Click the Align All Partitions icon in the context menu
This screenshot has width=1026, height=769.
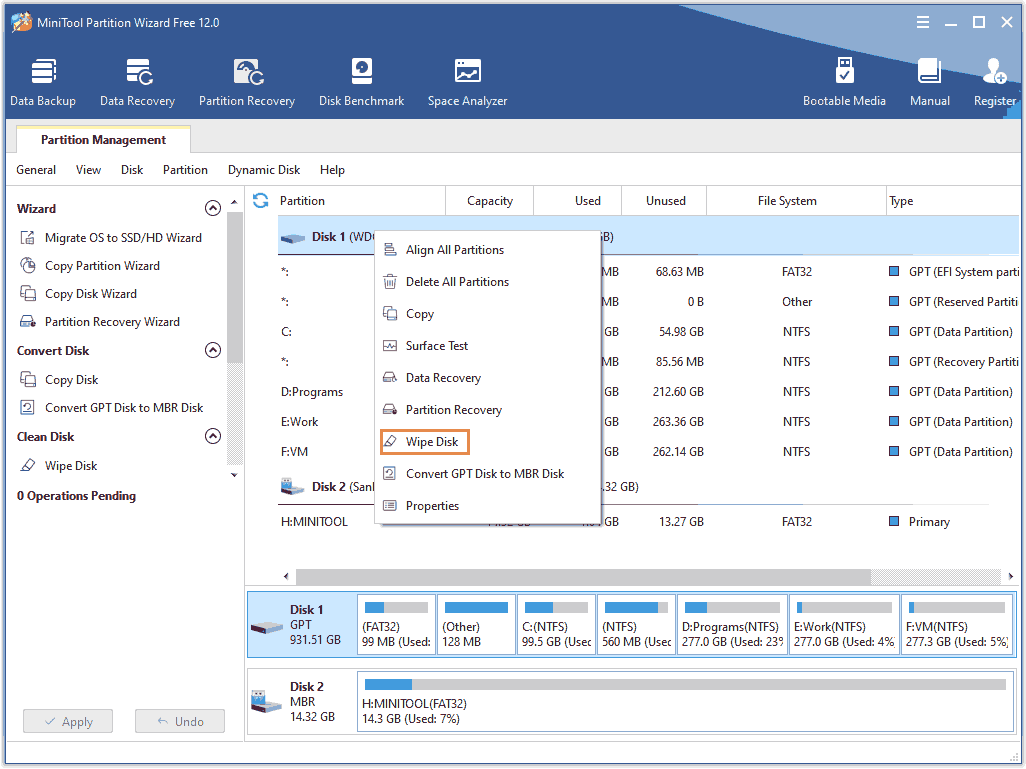click(390, 249)
